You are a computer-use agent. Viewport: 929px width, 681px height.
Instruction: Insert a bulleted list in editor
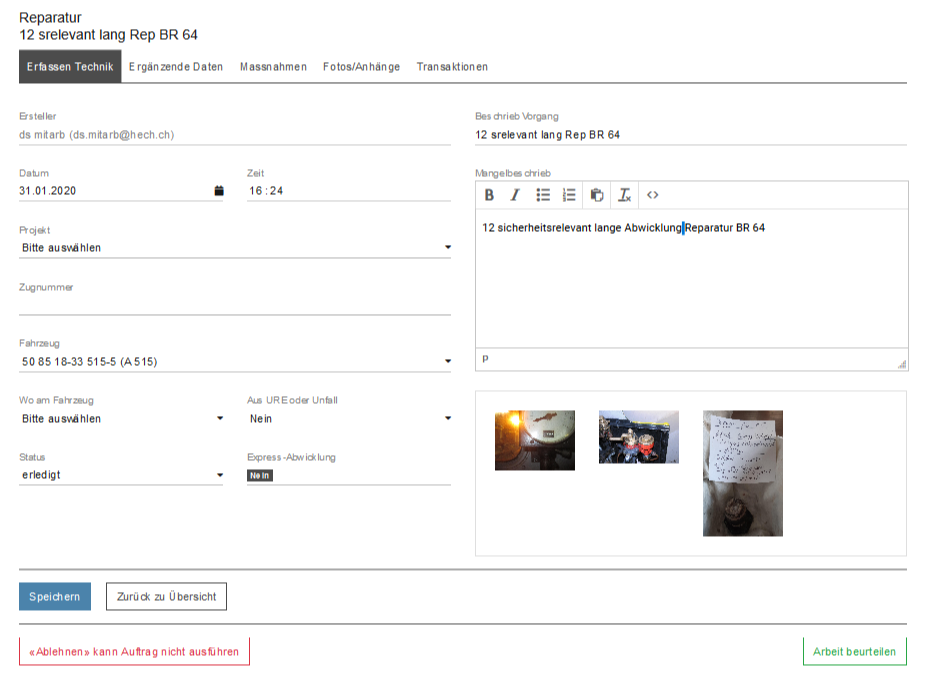click(x=543, y=195)
